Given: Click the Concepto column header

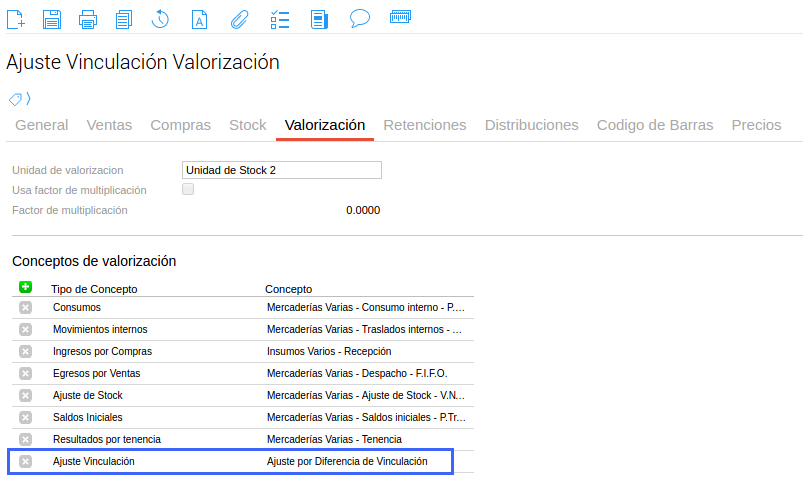Looking at the screenshot, I should coord(288,289).
